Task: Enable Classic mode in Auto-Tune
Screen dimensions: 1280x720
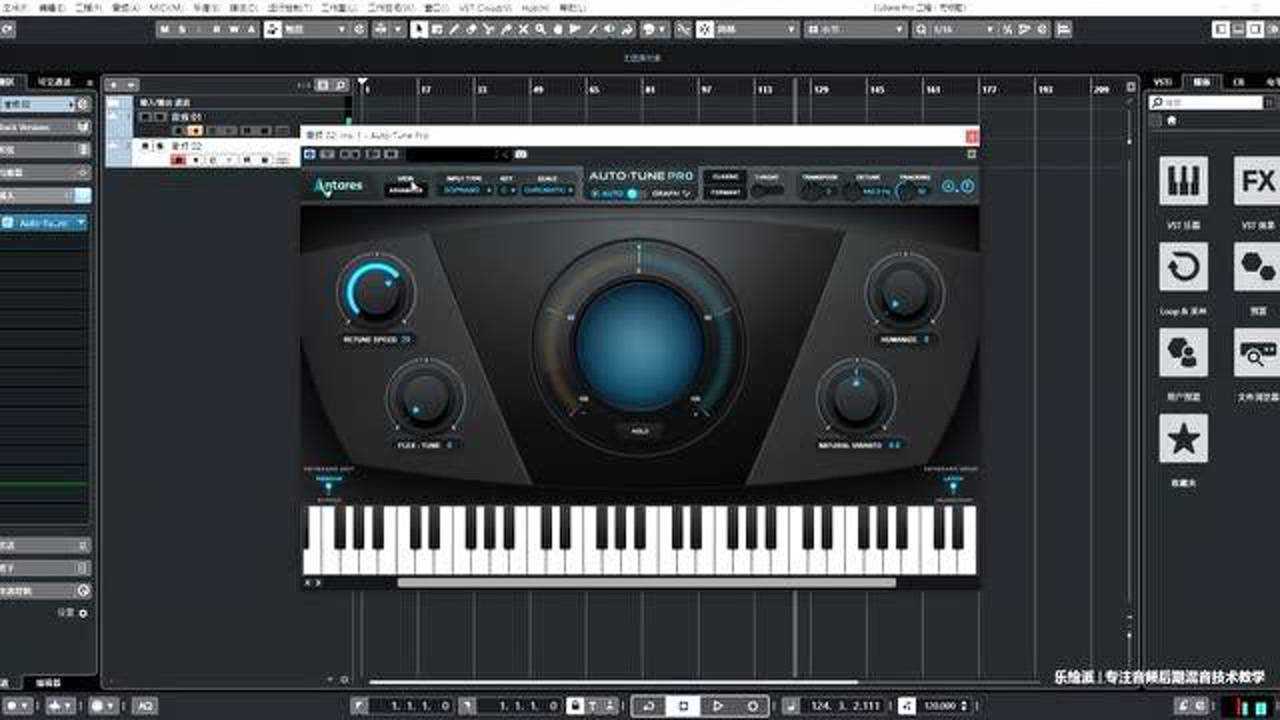Action: pyautogui.click(x=725, y=176)
